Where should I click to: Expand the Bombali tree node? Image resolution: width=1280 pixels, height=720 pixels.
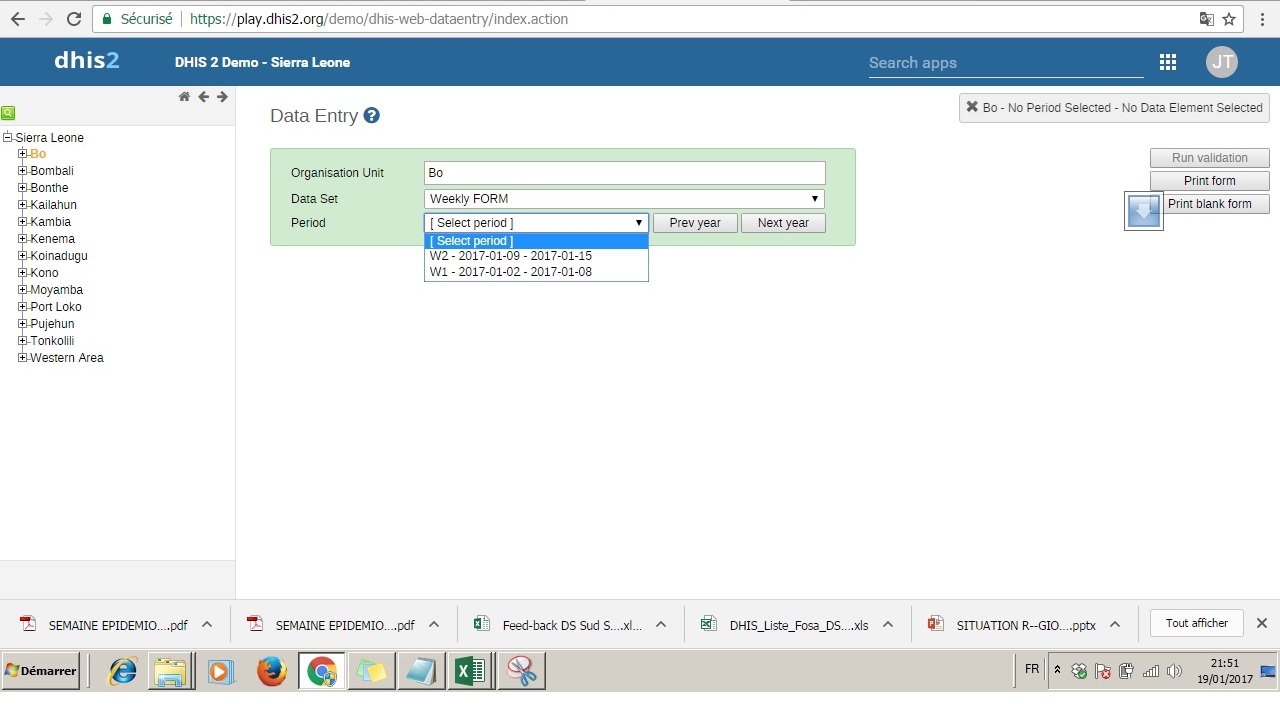coord(23,171)
